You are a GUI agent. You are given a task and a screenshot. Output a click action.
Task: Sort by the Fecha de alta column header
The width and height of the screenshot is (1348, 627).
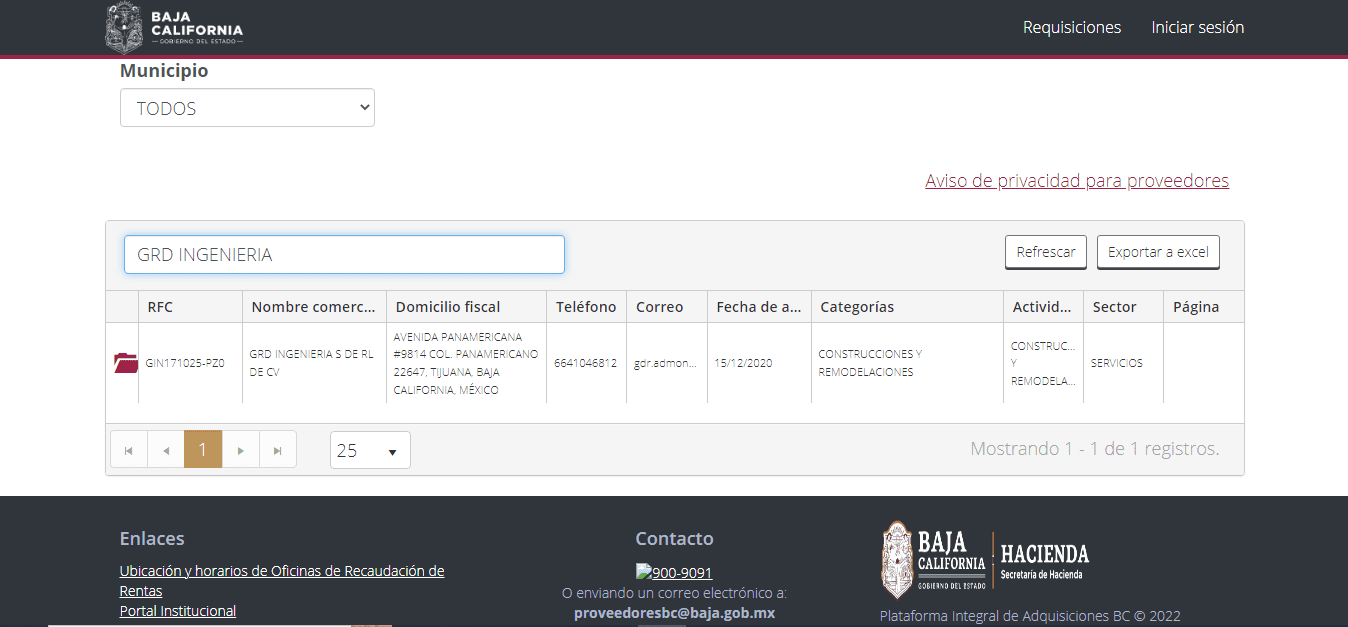tap(758, 307)
